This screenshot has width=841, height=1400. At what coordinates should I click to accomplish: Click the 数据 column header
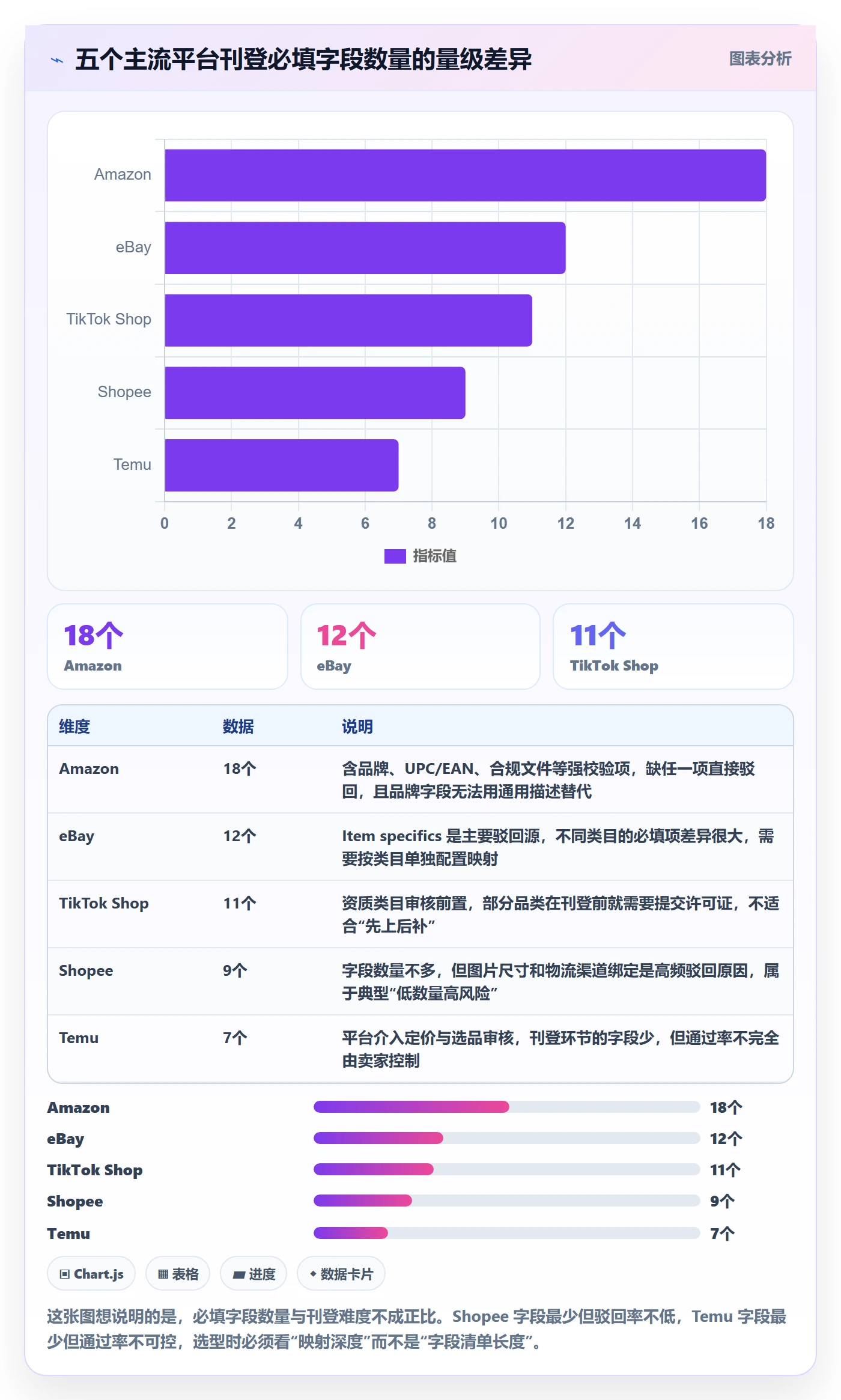[238, 726]
